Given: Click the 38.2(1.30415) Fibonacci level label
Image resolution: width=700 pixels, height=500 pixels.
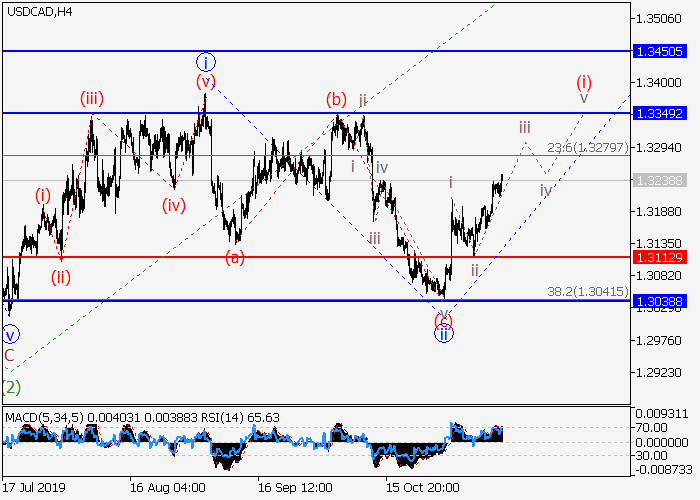Looking at the screenshot, I should [587, 291].
